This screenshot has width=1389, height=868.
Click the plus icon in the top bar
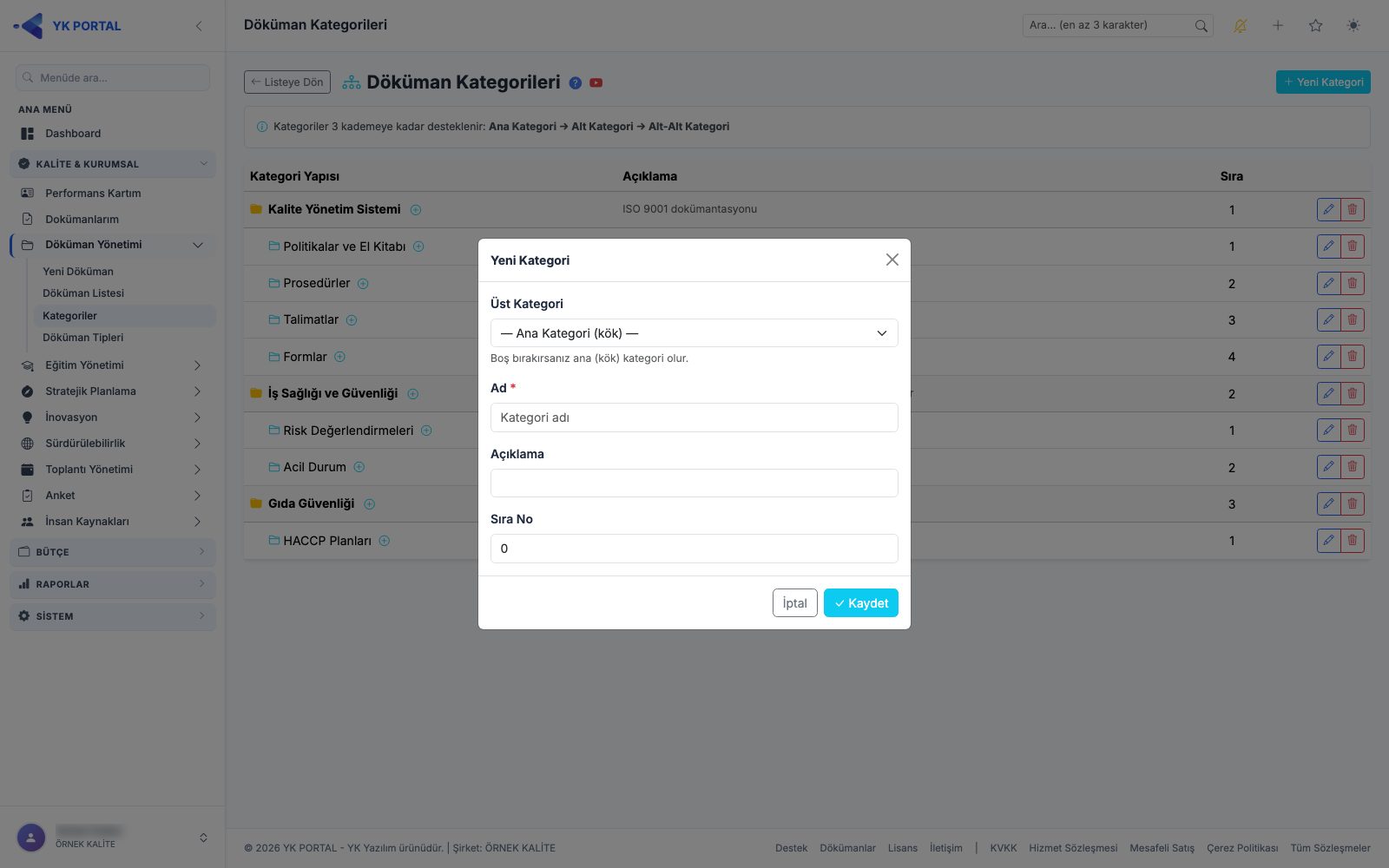[x=1278, y=26]
